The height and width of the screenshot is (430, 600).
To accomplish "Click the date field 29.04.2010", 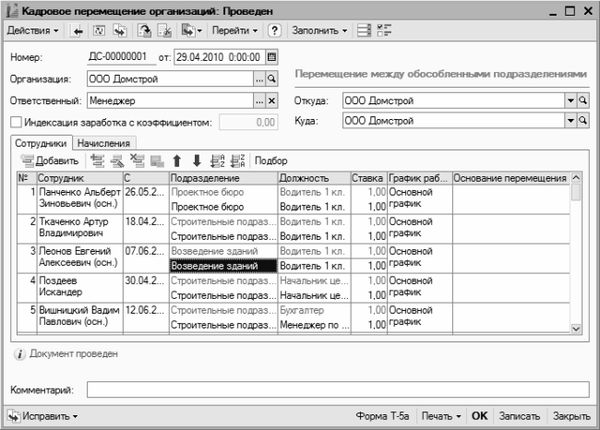I will 219,57.
